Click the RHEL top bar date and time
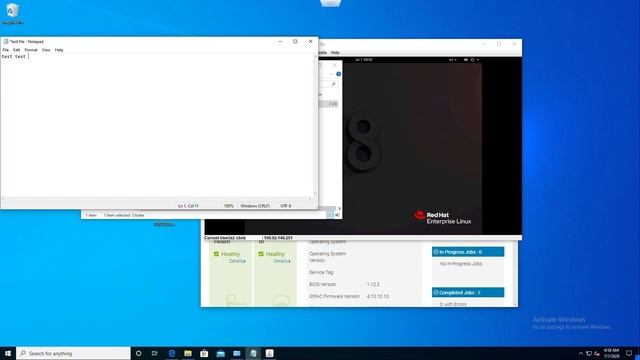 363,60
